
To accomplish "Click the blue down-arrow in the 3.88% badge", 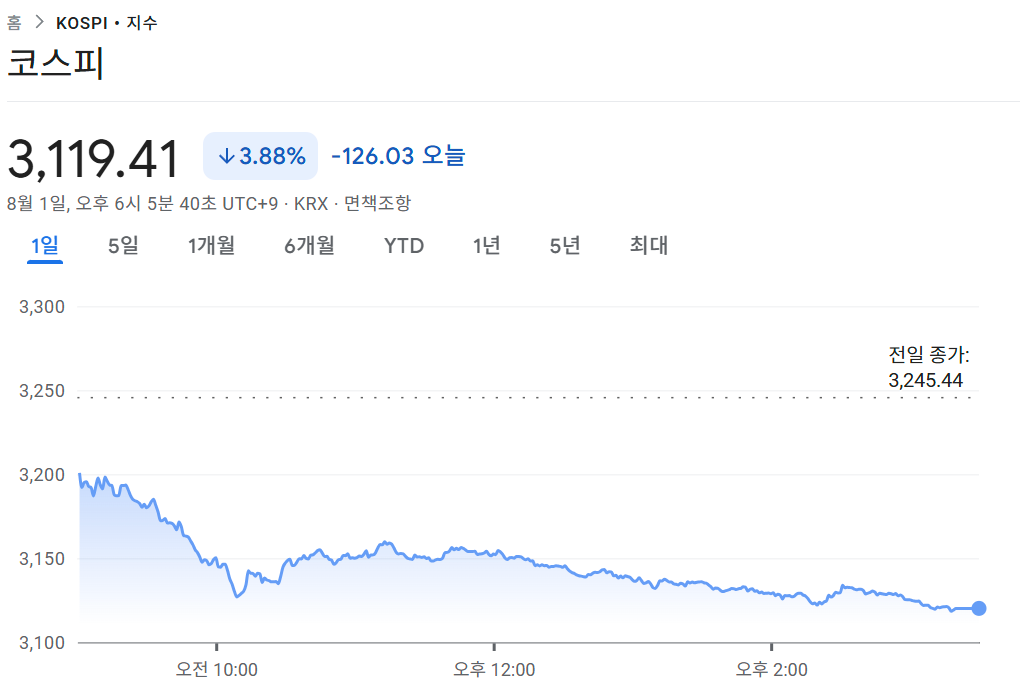I will 228,156.
